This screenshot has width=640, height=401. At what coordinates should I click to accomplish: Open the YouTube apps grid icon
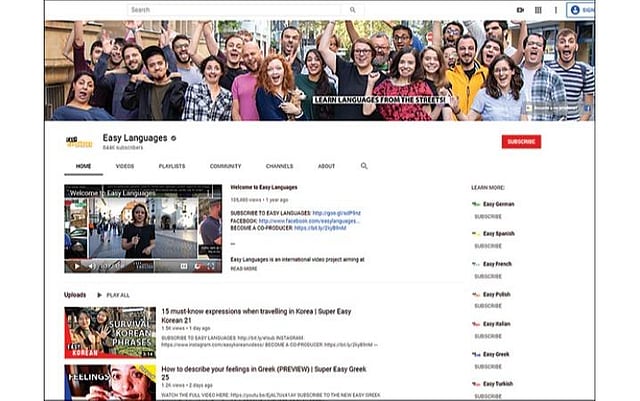coord(537,10)
